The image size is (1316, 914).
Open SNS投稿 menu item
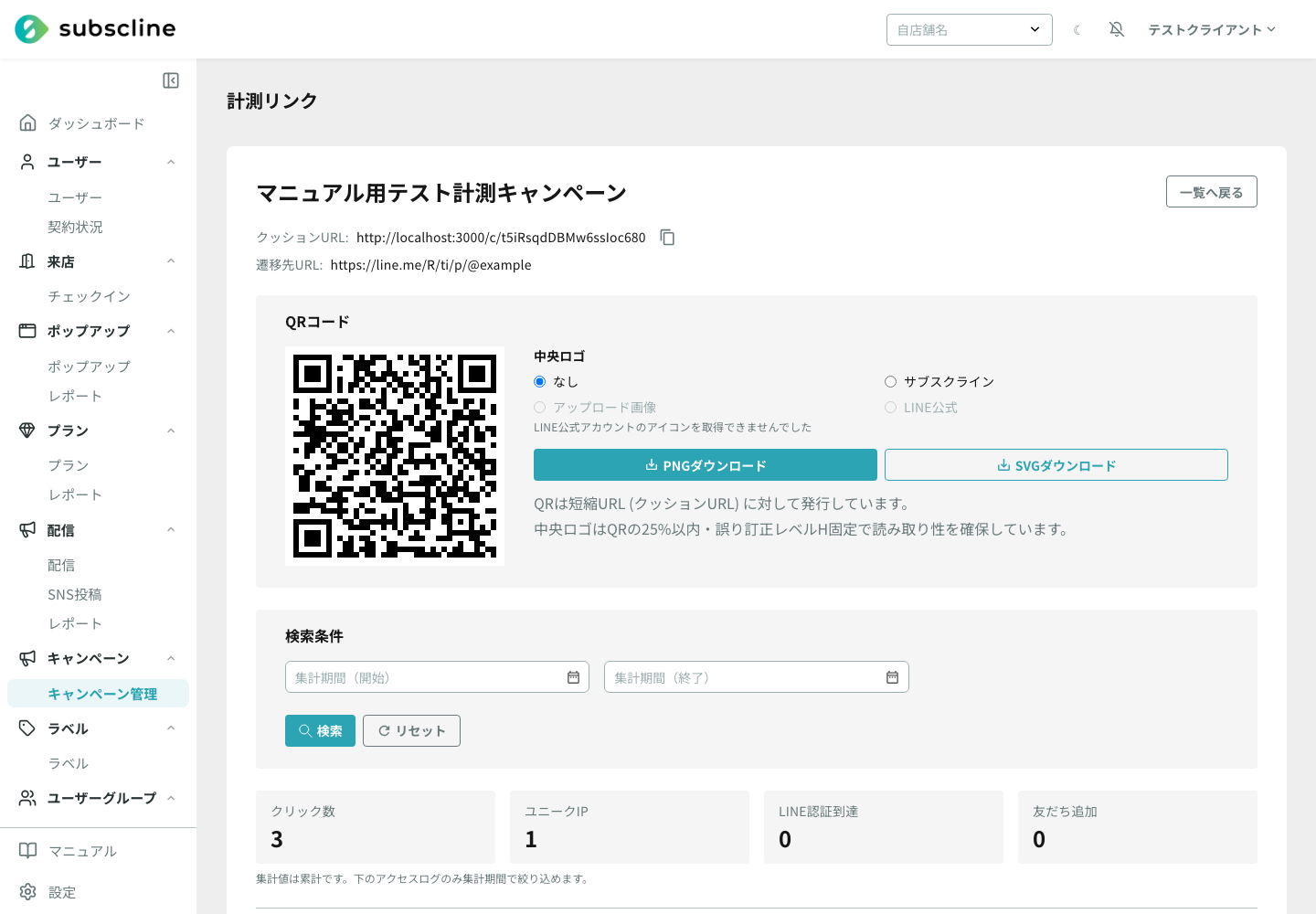75,594
